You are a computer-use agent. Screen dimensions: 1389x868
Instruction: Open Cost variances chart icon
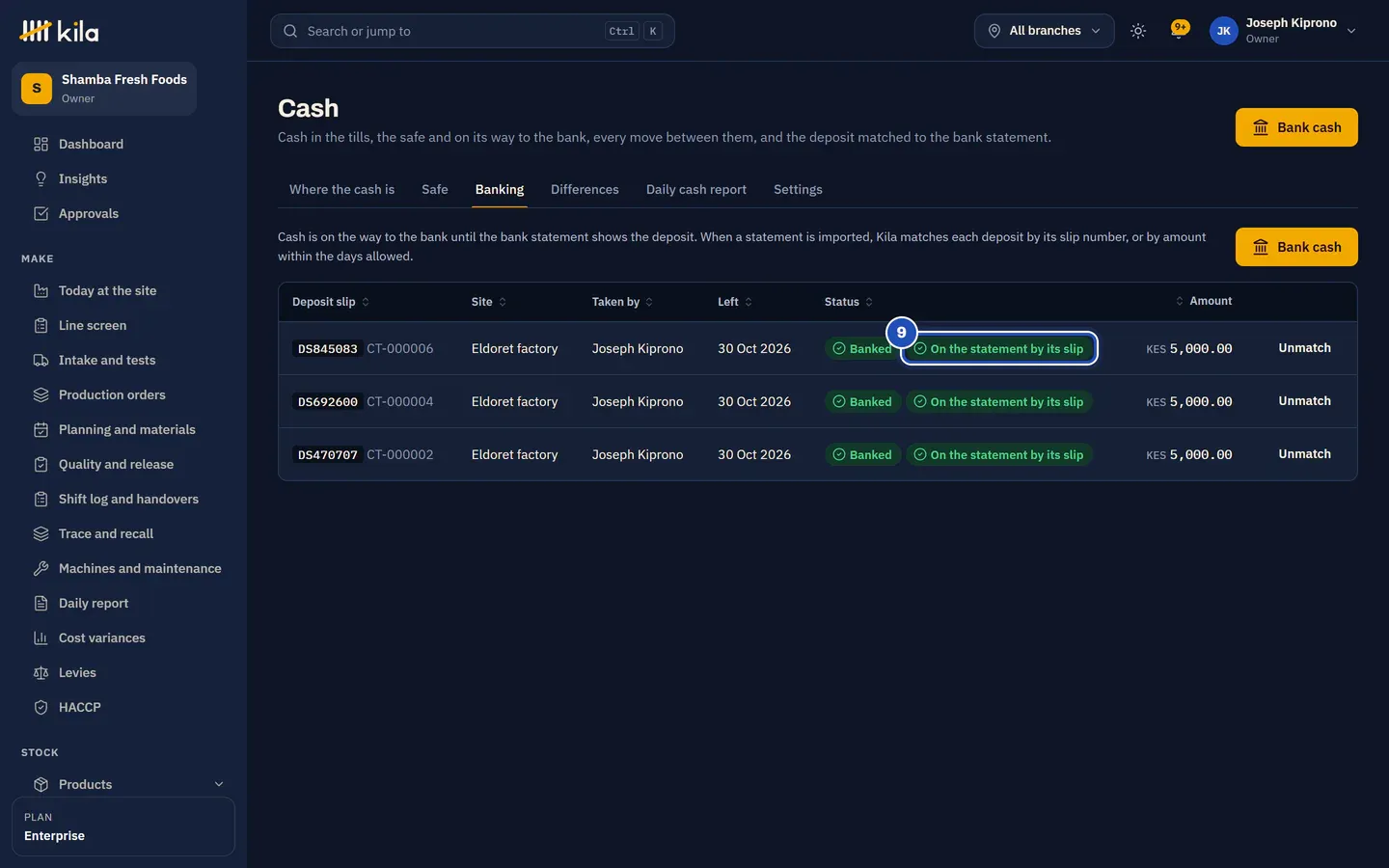[41, 637]
